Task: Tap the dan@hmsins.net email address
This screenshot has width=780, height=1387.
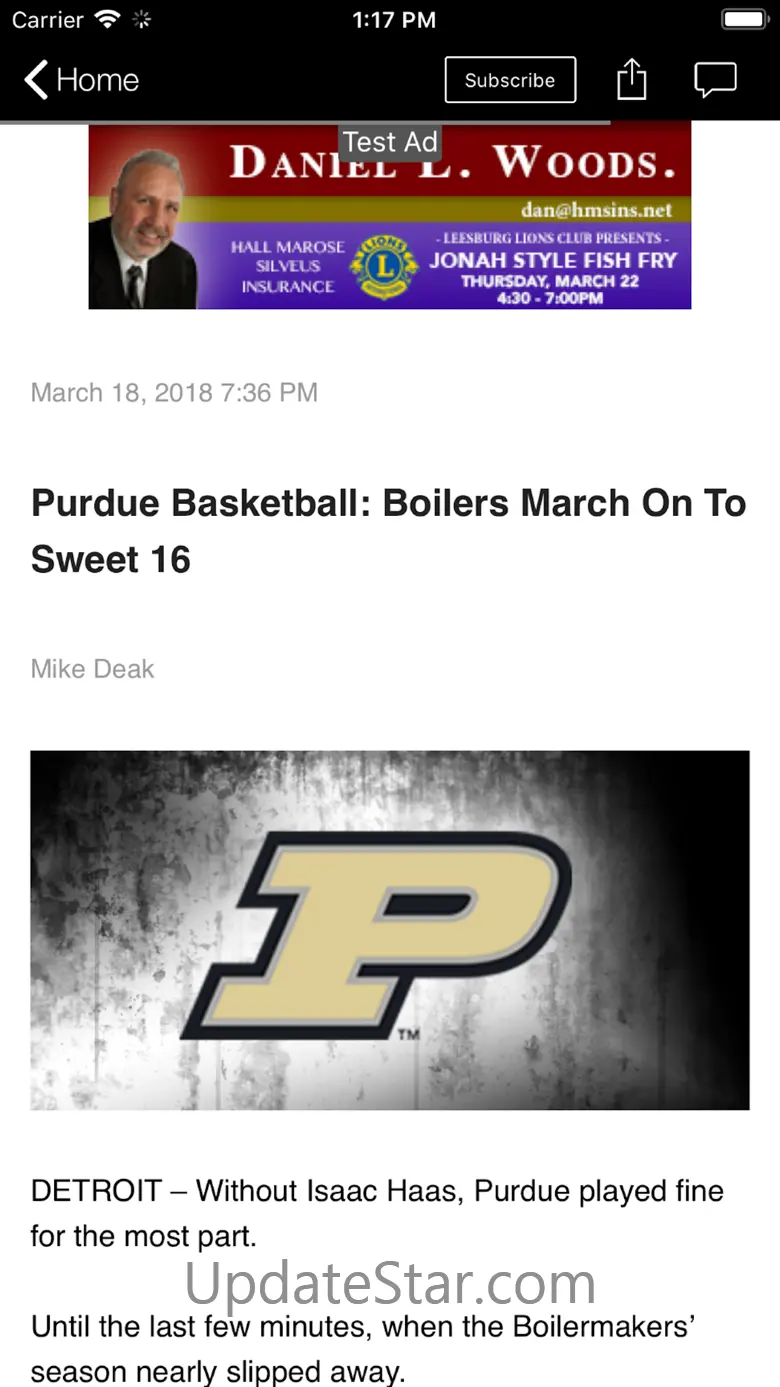Action: click(x=596, y=210)
